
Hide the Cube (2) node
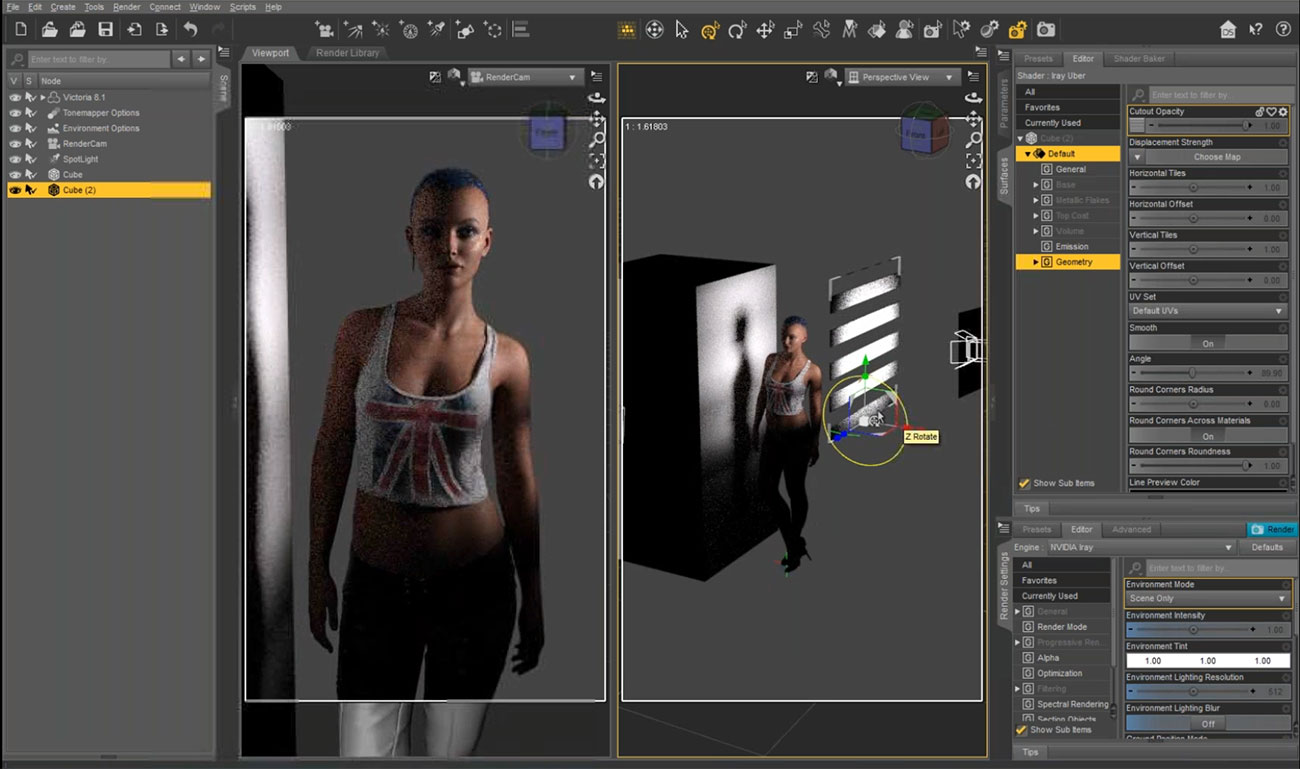point(14,190)
